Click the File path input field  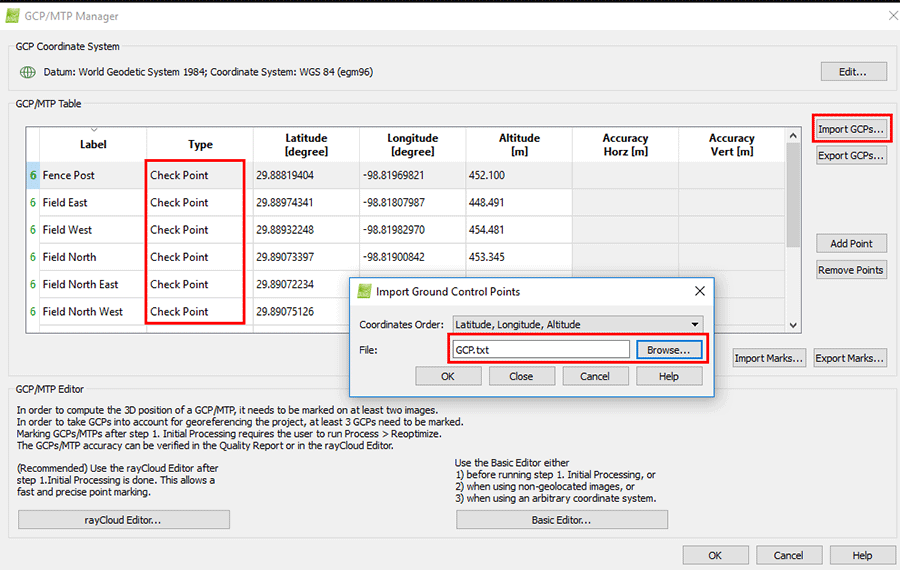point(540,350)
